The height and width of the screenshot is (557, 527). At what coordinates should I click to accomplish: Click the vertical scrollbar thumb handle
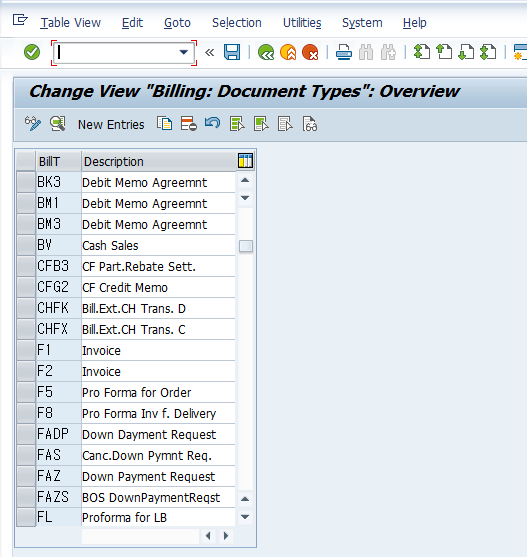[246, 246]
